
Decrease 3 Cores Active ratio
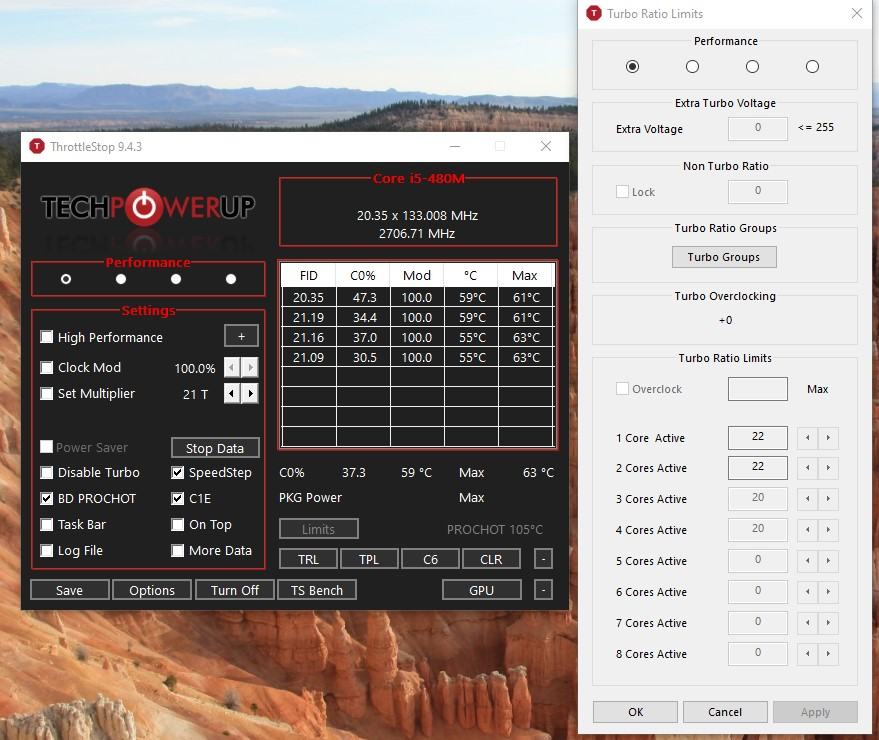click(x=807, y=499)
